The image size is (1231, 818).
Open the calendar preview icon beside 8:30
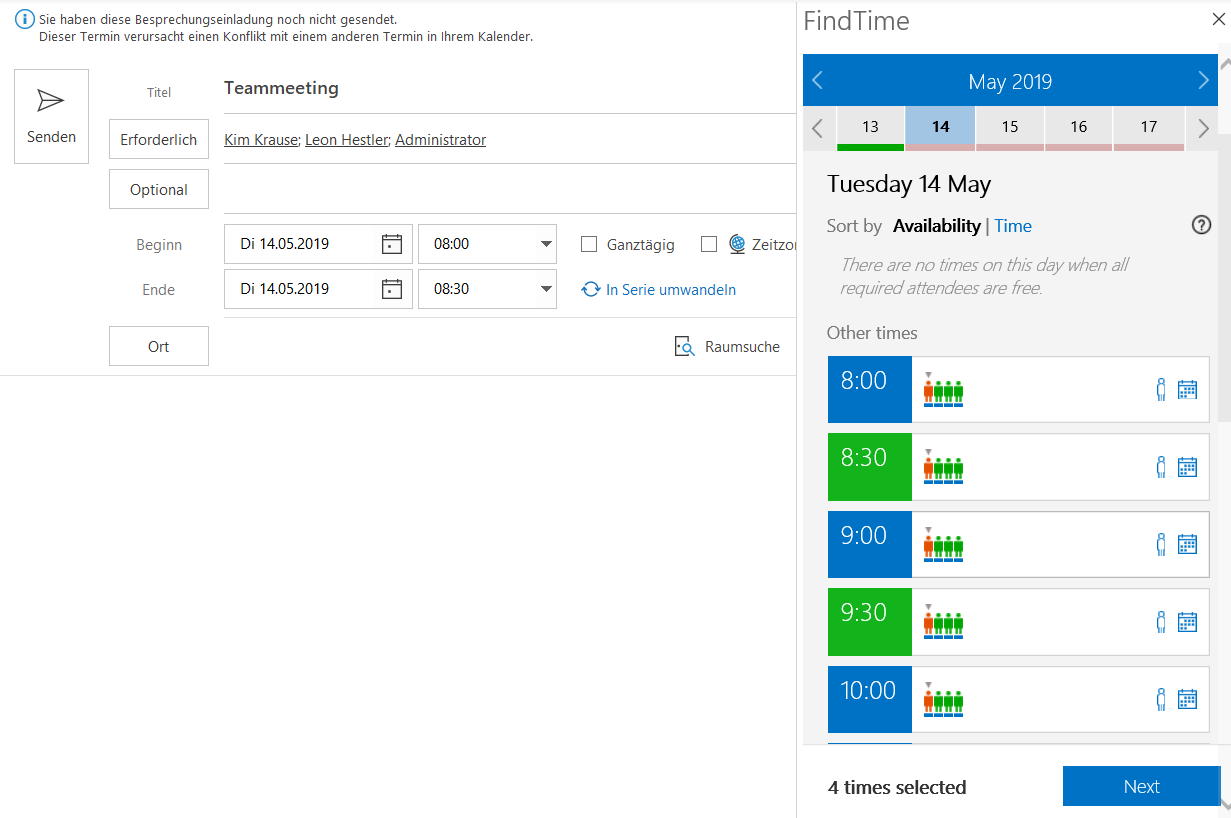coord(1187,467)
